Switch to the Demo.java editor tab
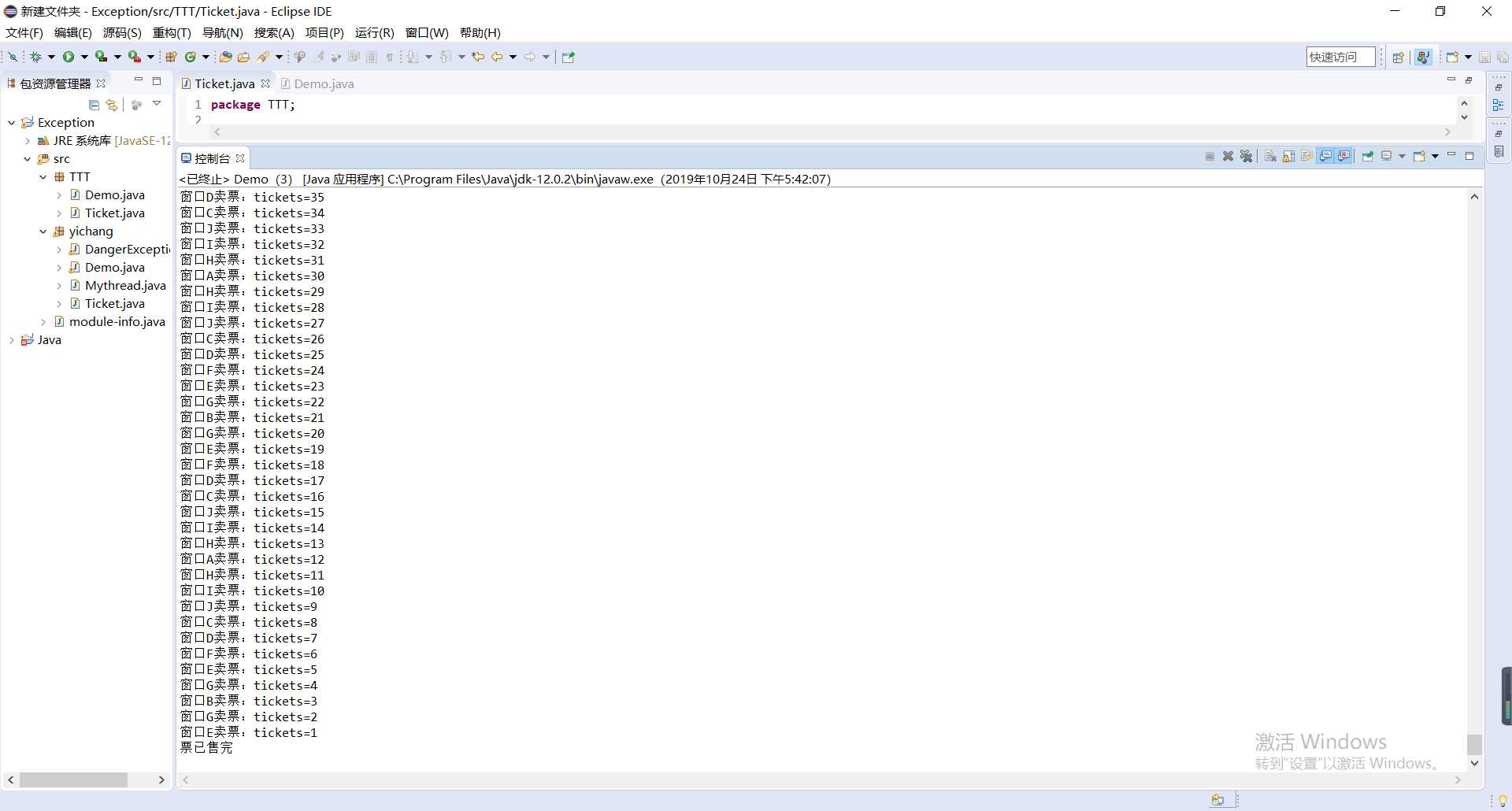The height and width of the screenshot is (811, 1512). pyautogui.click(x=317, y=83)
